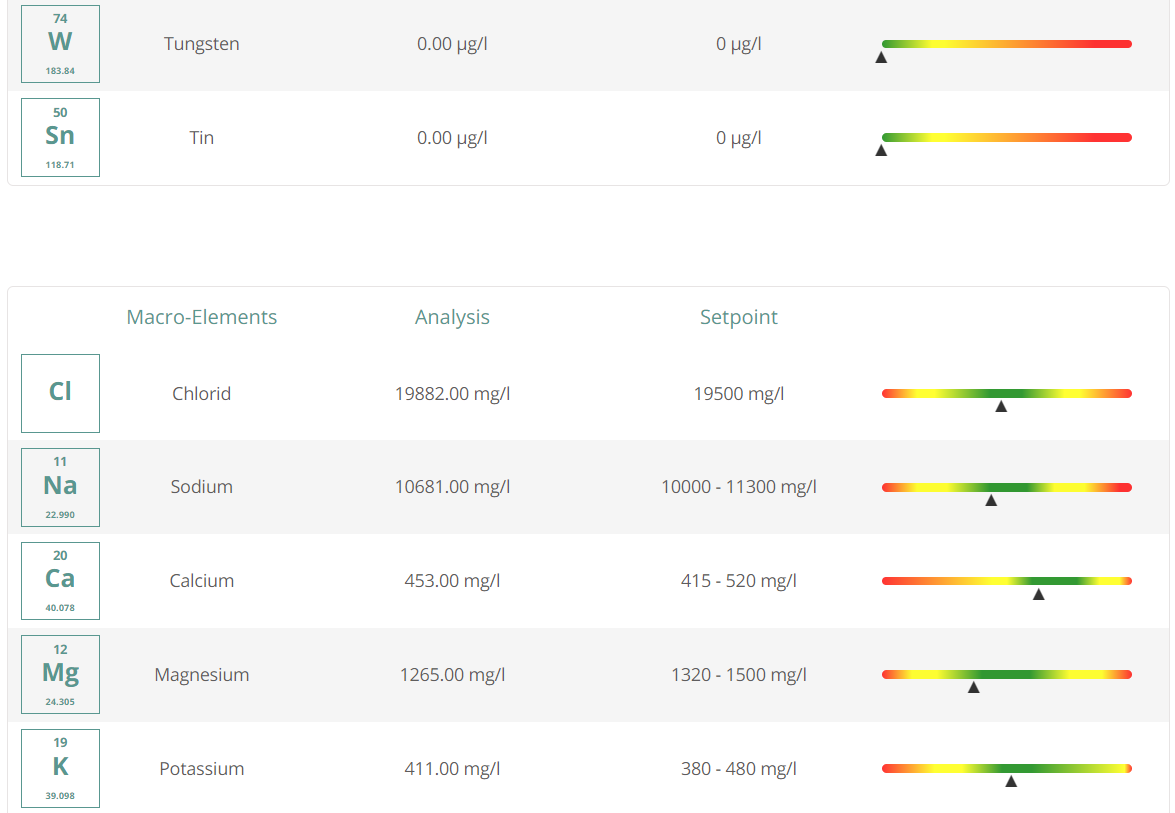Click the Potassium gradient level bar
Viewport: 1175px width, 813px height.
pos(1006,768)
